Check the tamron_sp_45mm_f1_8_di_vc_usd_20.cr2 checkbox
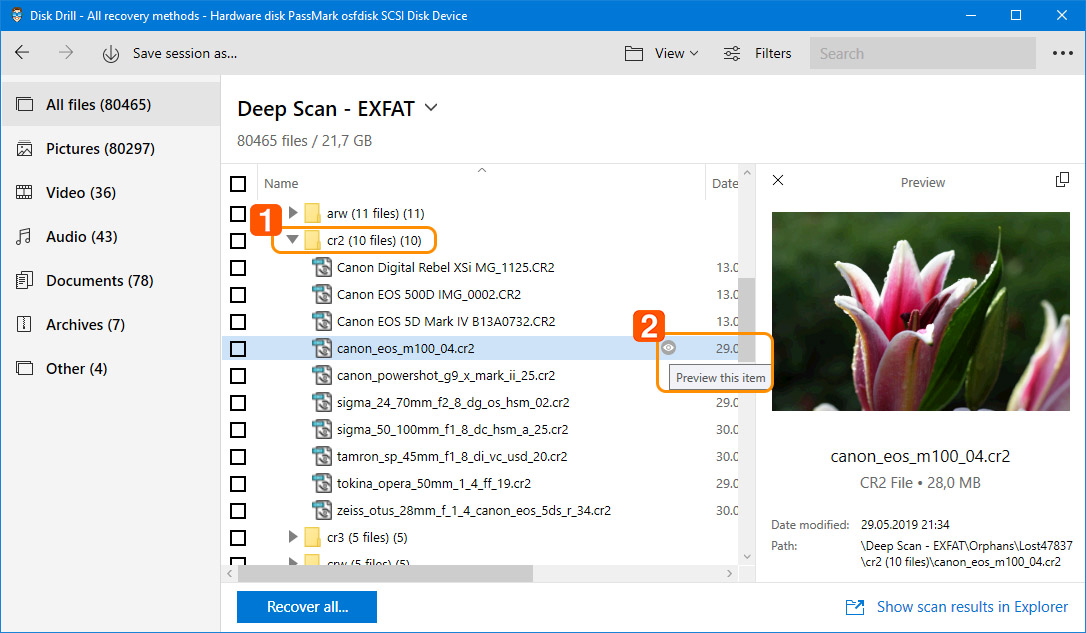This screenshot has width=1086, height=633. point(238,456)
